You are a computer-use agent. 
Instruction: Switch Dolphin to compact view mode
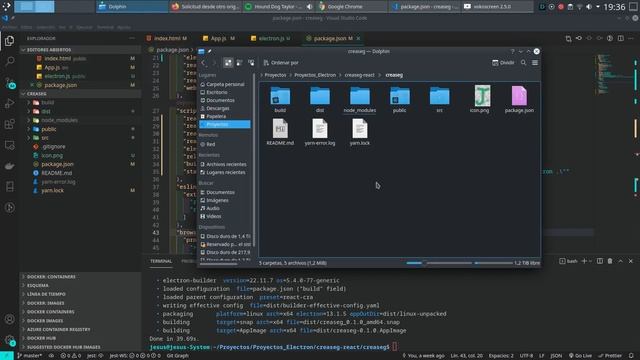(240, 62)
